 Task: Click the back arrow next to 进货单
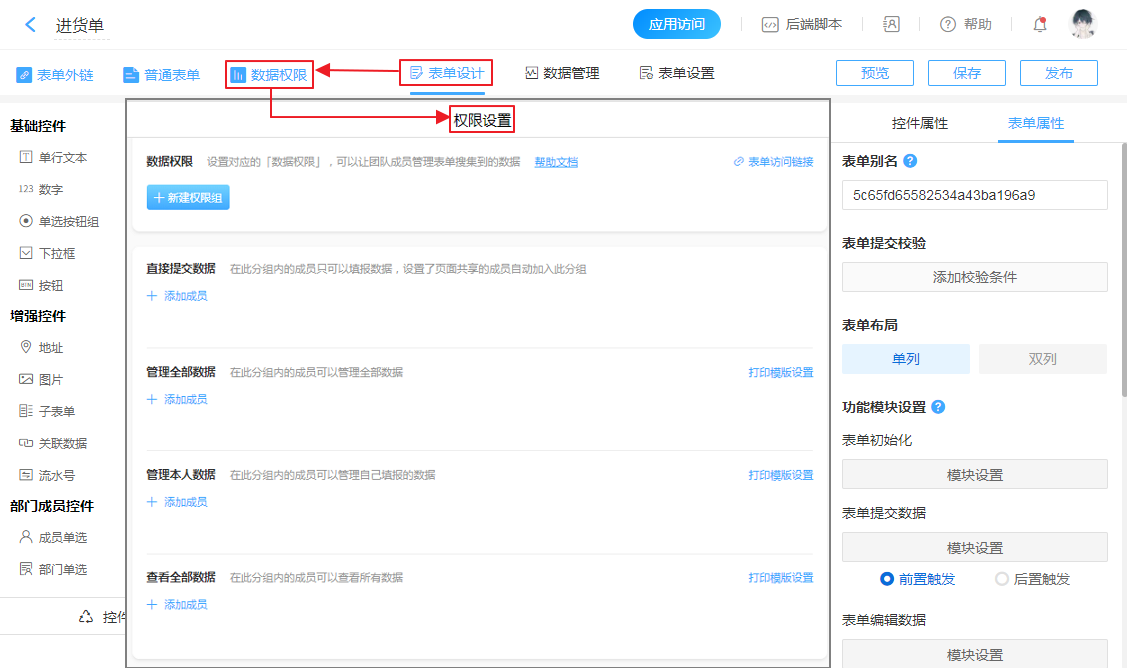click(x=31, y=25)
